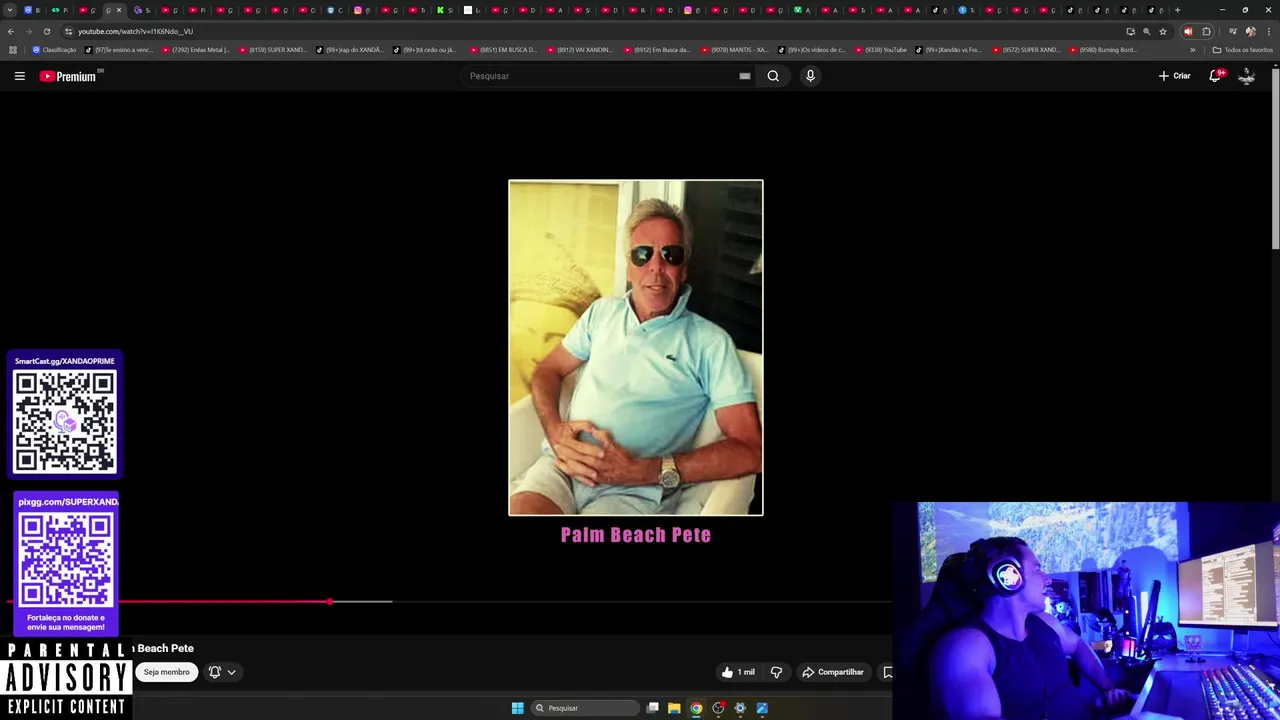Click the Palm Beach Pete video frame

coord(636,348)
